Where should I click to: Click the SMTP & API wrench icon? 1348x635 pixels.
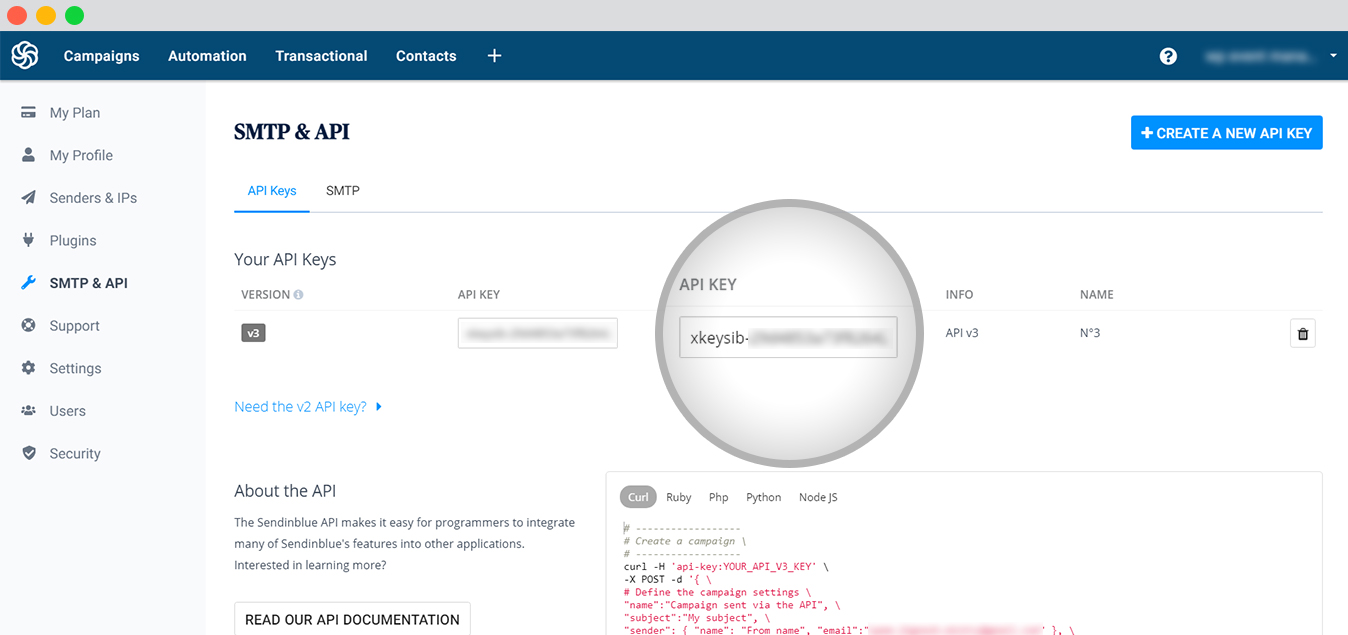pos(29,283)
